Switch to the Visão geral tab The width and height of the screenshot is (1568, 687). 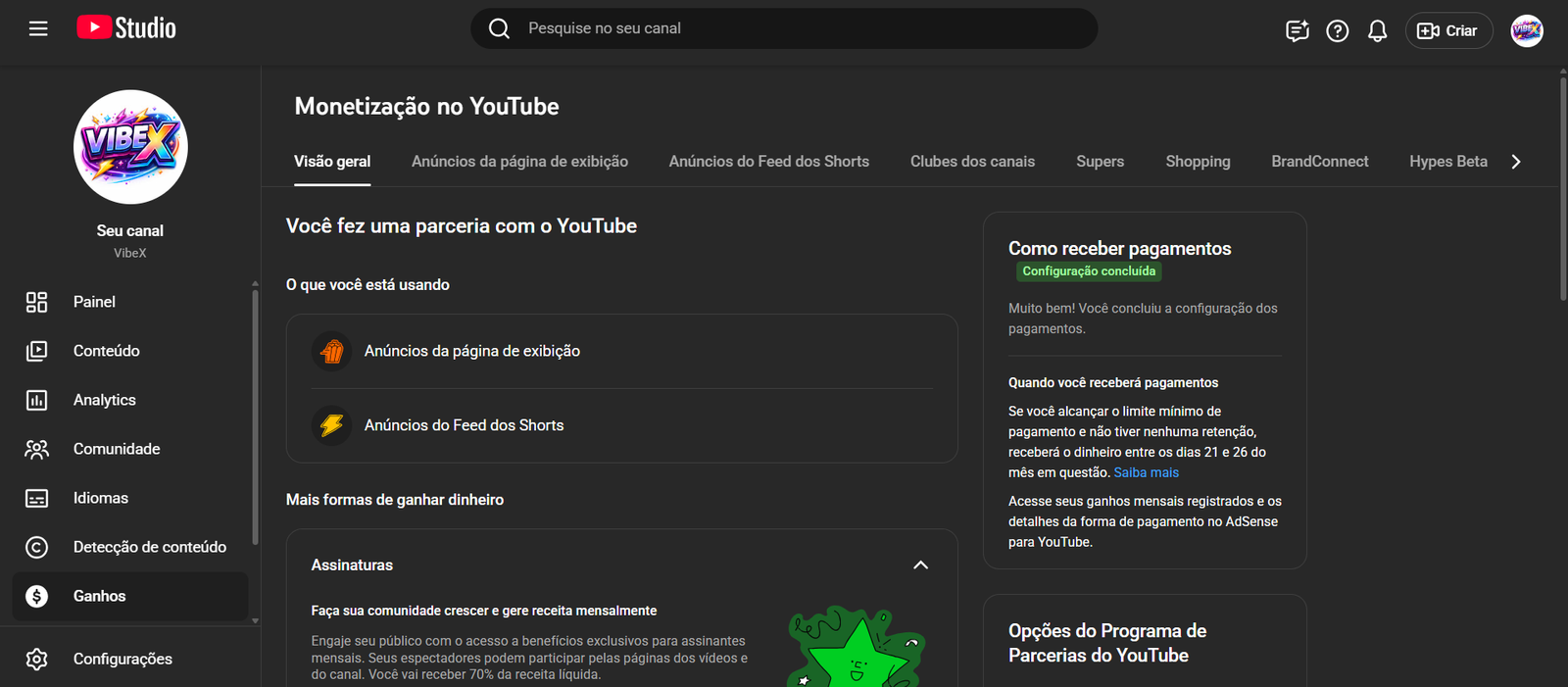[x=332, y=162]
